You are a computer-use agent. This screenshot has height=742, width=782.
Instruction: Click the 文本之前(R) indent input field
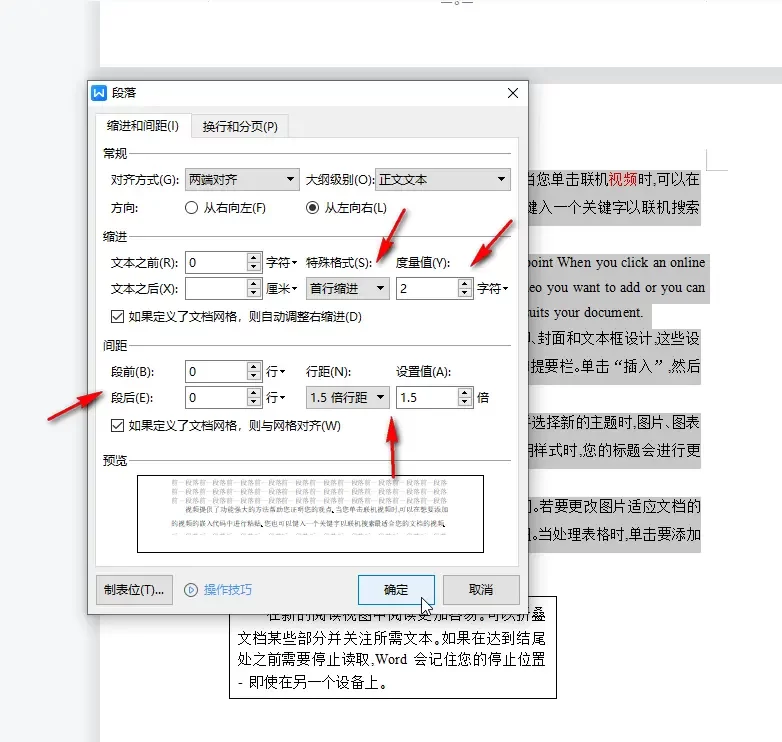(x=216, y=262)
